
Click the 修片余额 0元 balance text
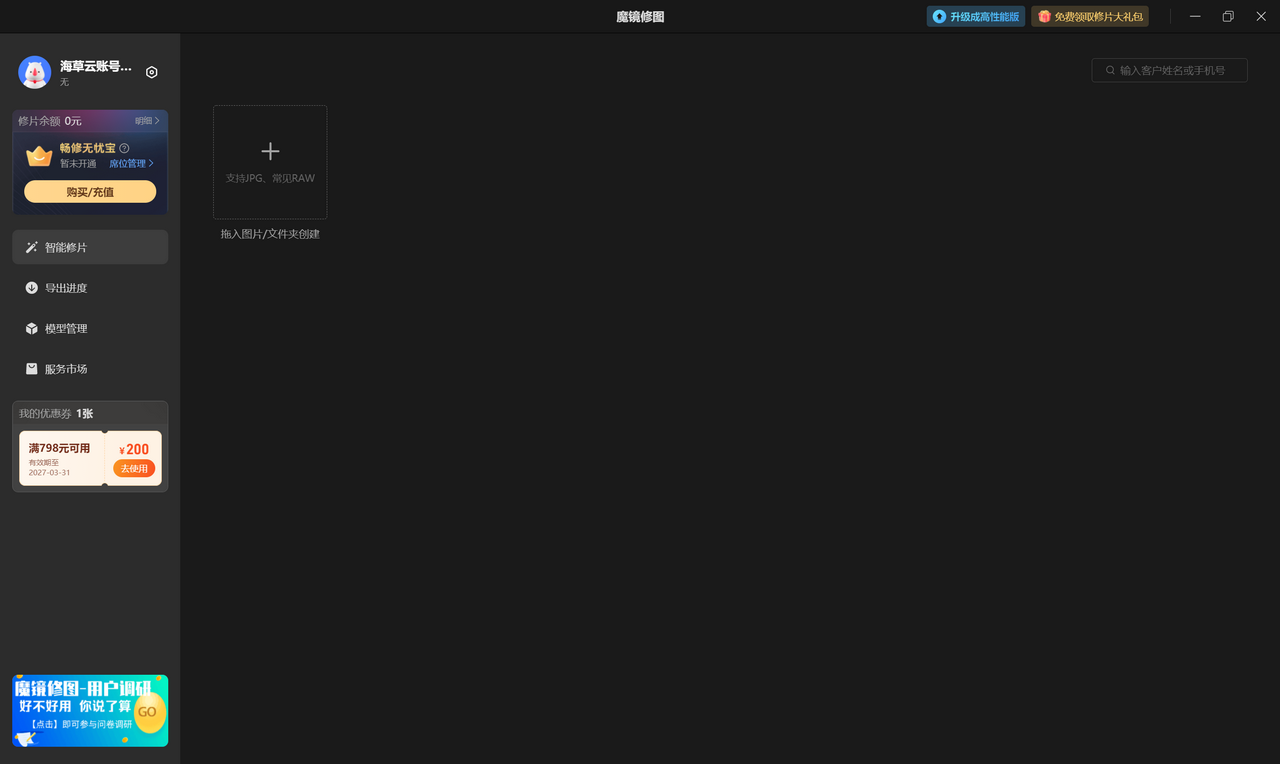(x=50, y=121)
